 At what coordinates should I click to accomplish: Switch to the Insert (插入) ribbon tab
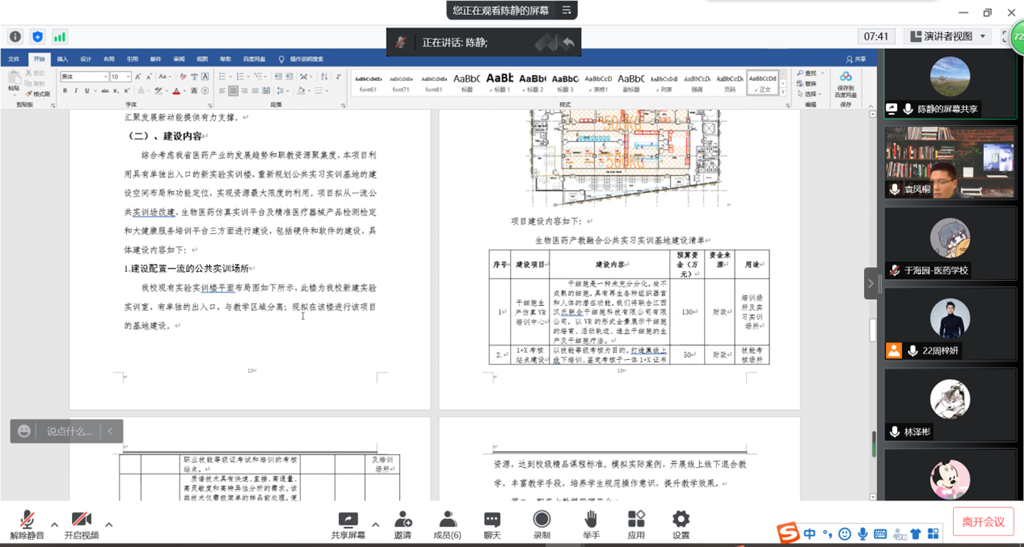point(63,59)
